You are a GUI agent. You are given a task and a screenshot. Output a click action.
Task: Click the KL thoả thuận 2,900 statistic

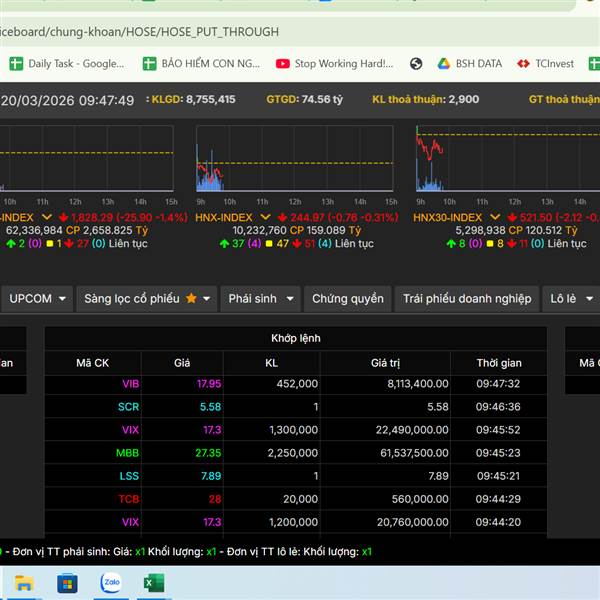point(426,99)
